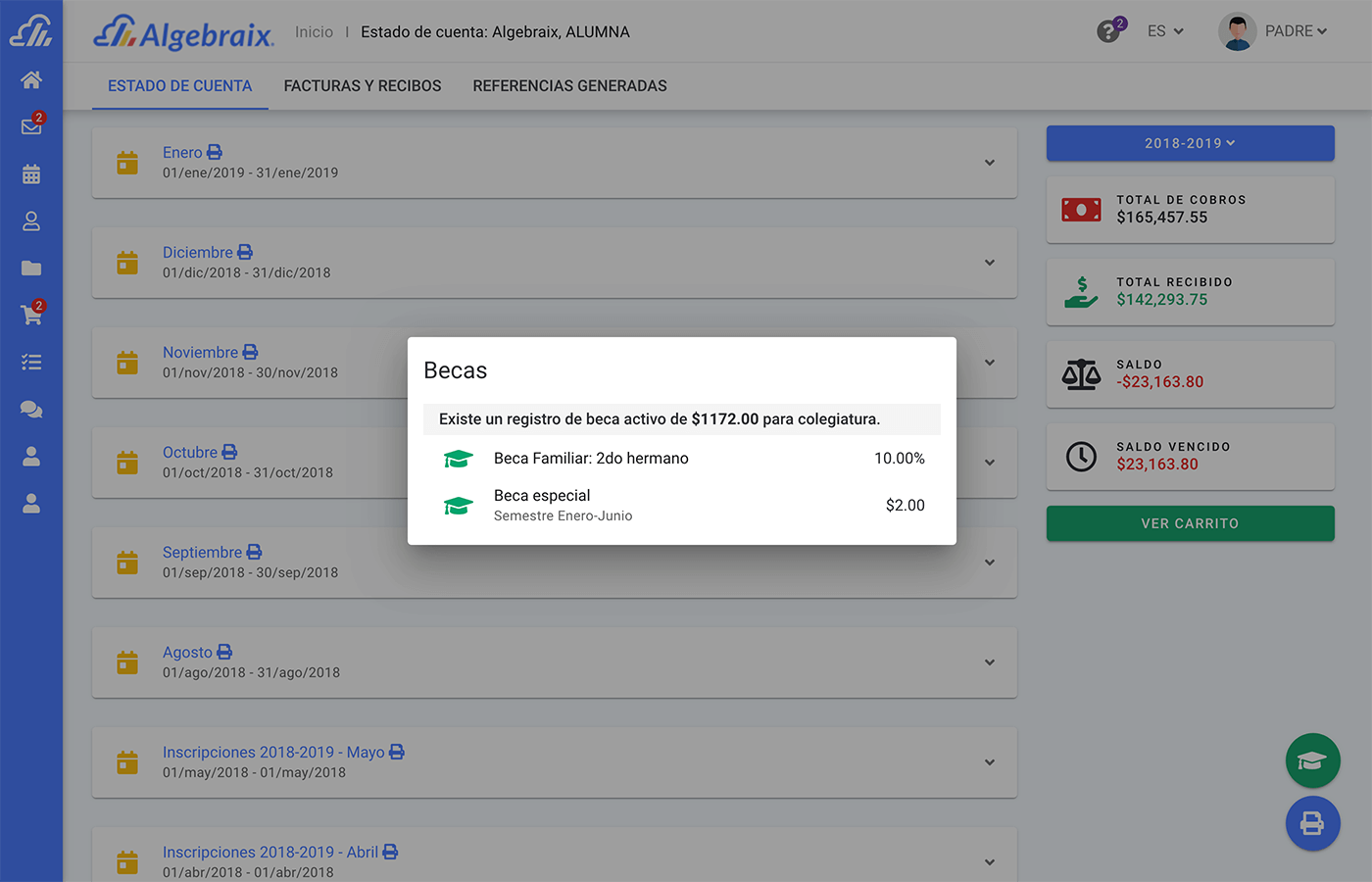This screenshot has width=1372, height=882.
Task: Open the mail inbox sidebar icon
Action: click(31, 126)
